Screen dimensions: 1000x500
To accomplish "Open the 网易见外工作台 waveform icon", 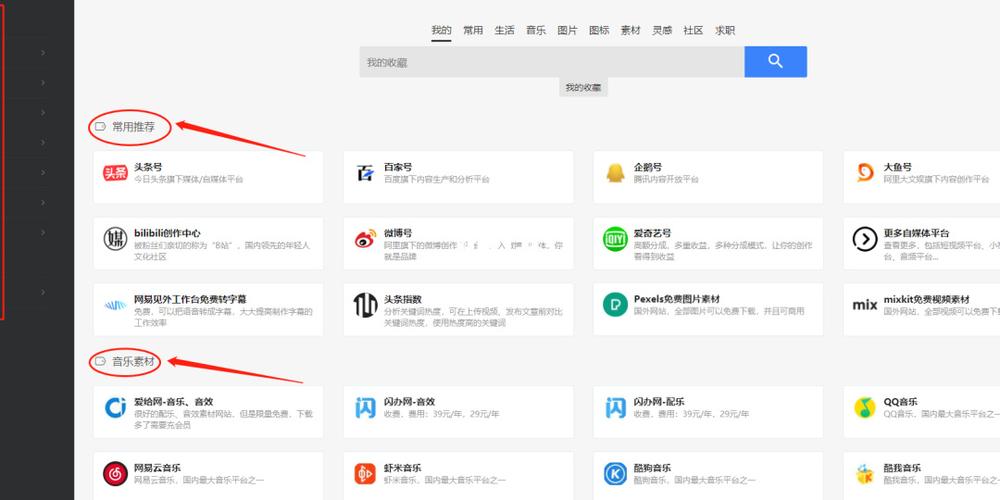I will 115,305.
